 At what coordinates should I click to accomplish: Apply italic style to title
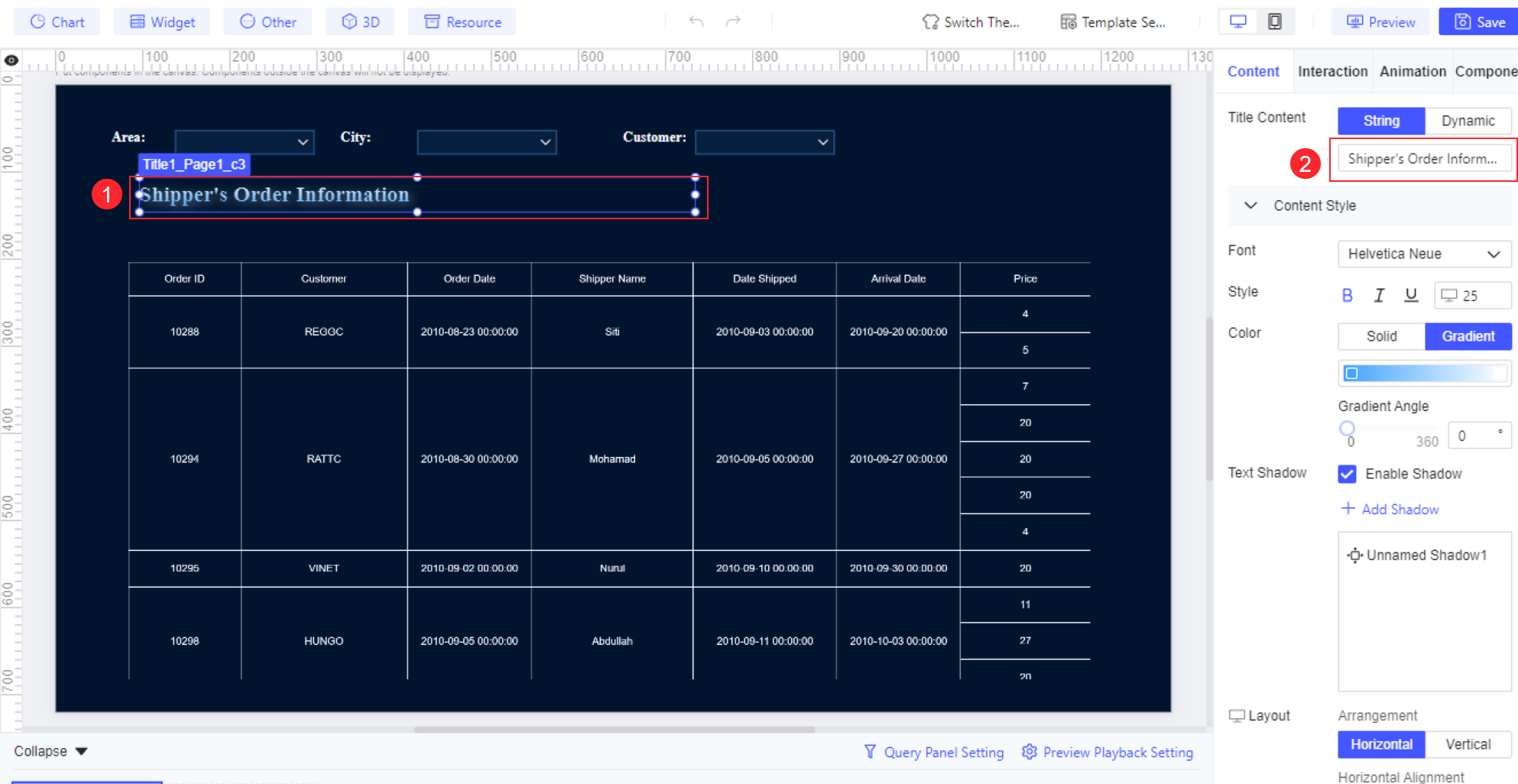[1379, 296]
